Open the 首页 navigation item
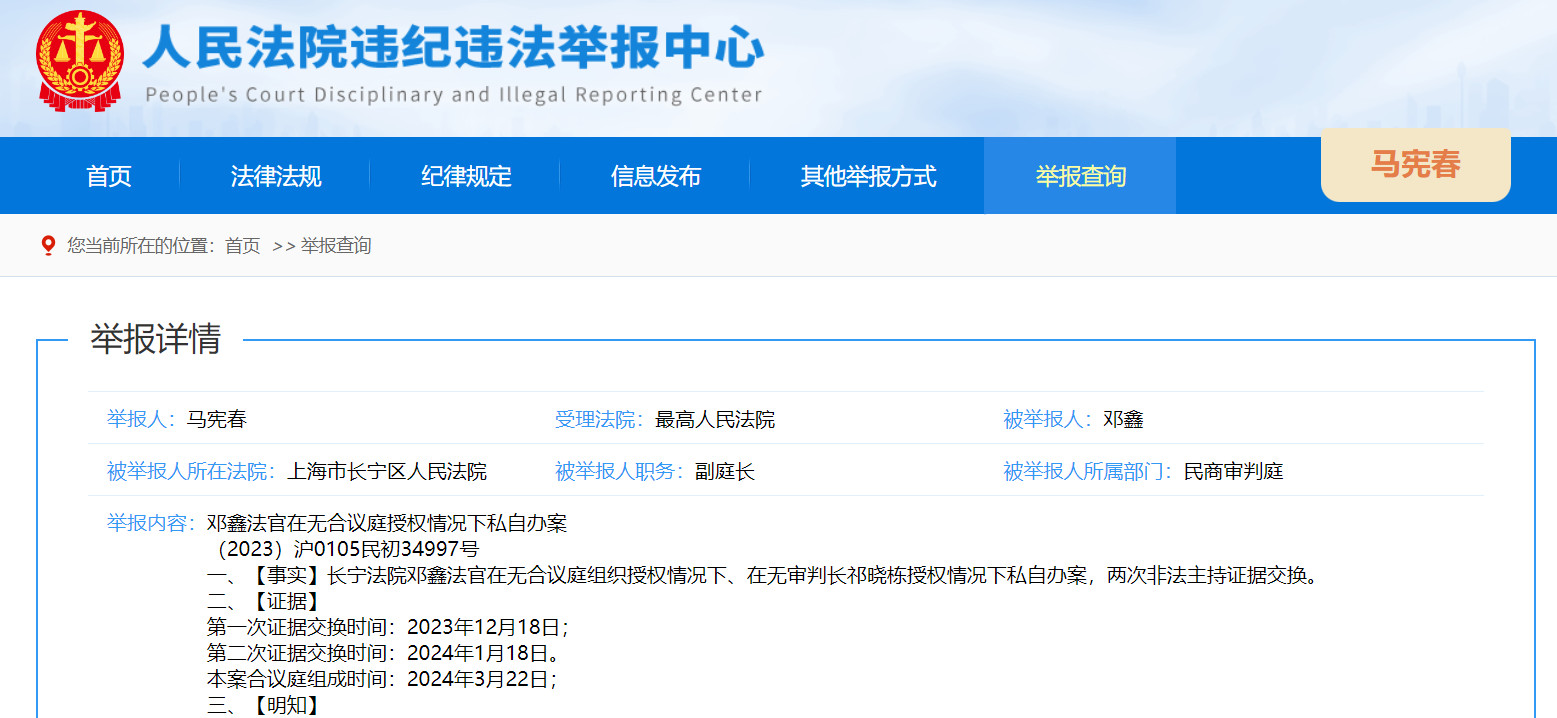The image size is (1557, 718). 108,175
